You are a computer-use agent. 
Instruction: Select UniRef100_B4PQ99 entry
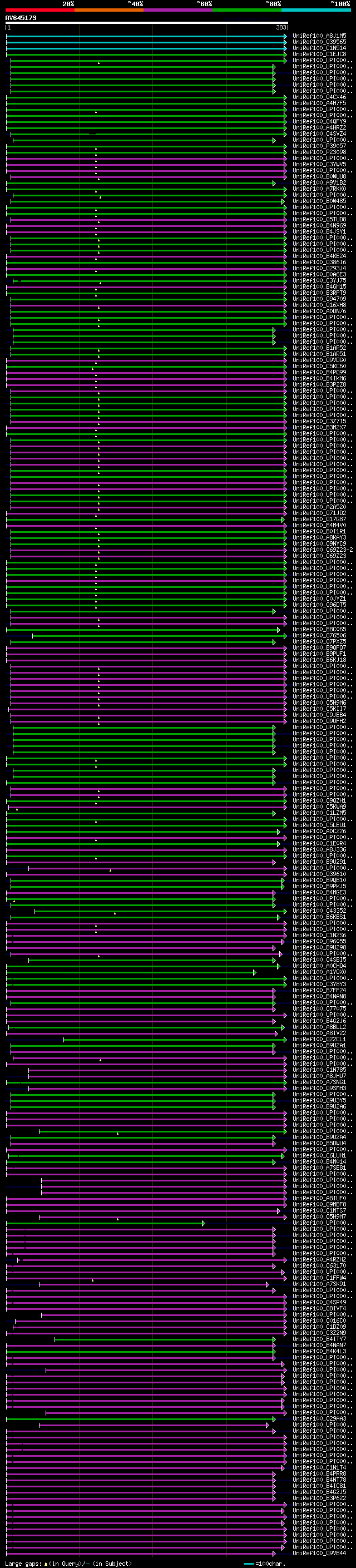click(319, 373)
